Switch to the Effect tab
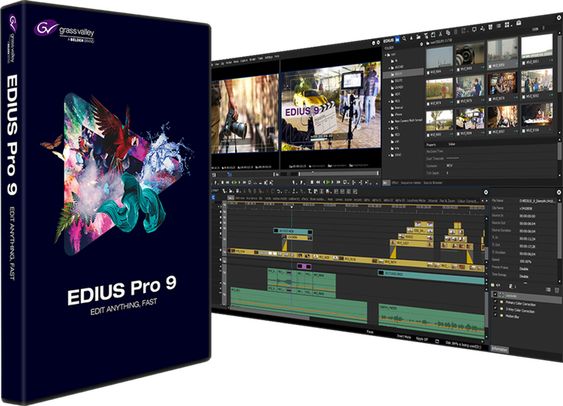Screen dimensions: 563x406 (395, 183)
